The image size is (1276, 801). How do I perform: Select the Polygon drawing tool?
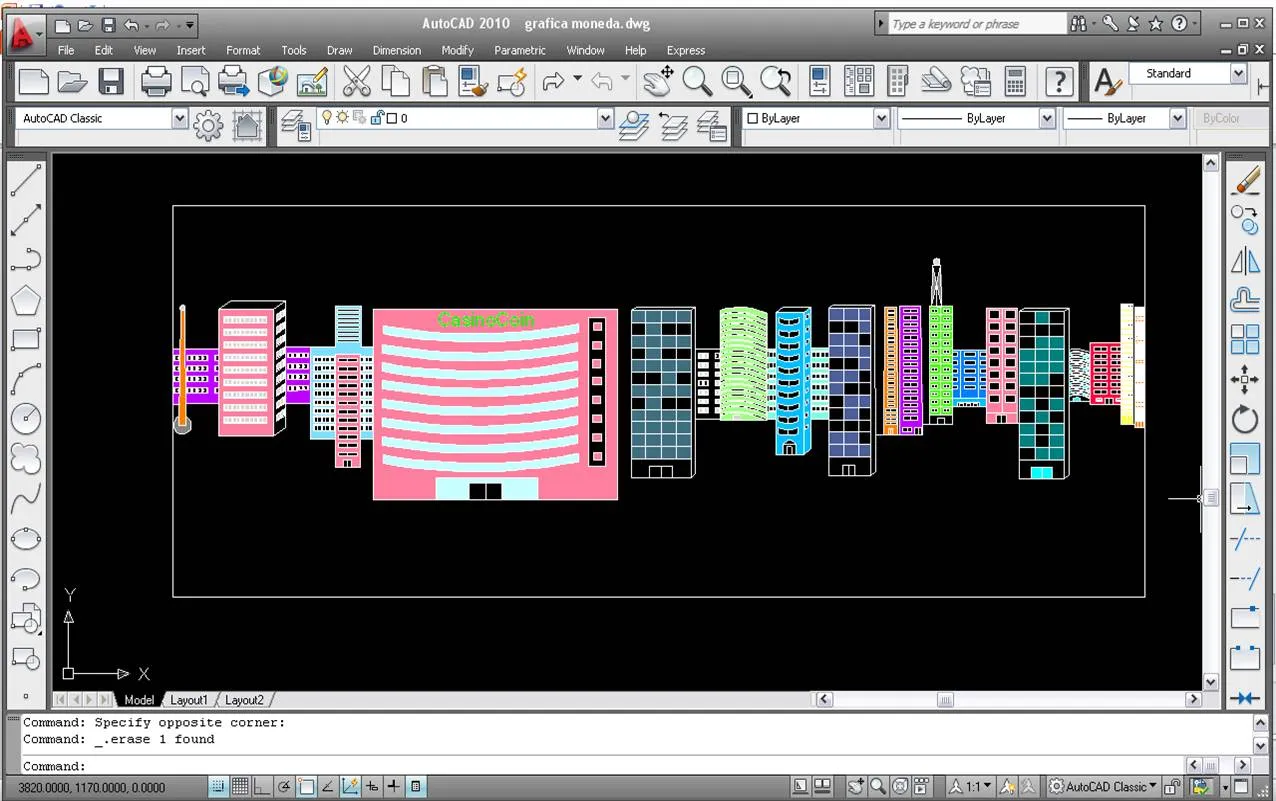pos(25,299)
